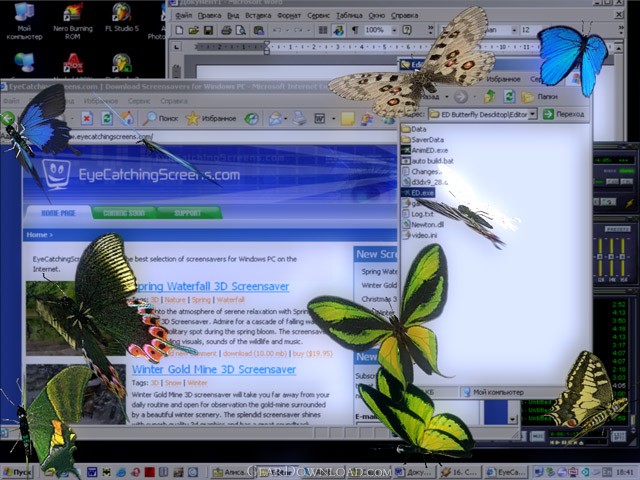
Task: Expand Word's standard toolbar overflow chevron
Action: [x=430, y=29]
